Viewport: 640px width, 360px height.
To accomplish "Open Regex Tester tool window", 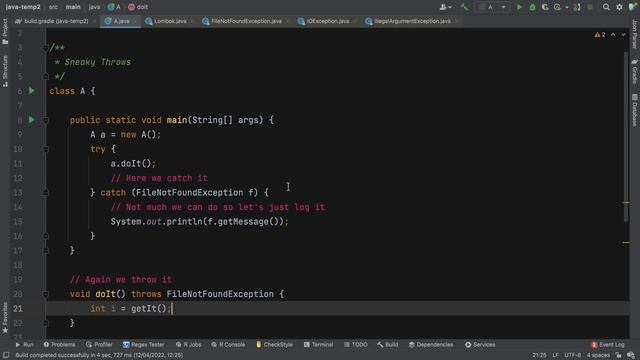I will 144,344.
